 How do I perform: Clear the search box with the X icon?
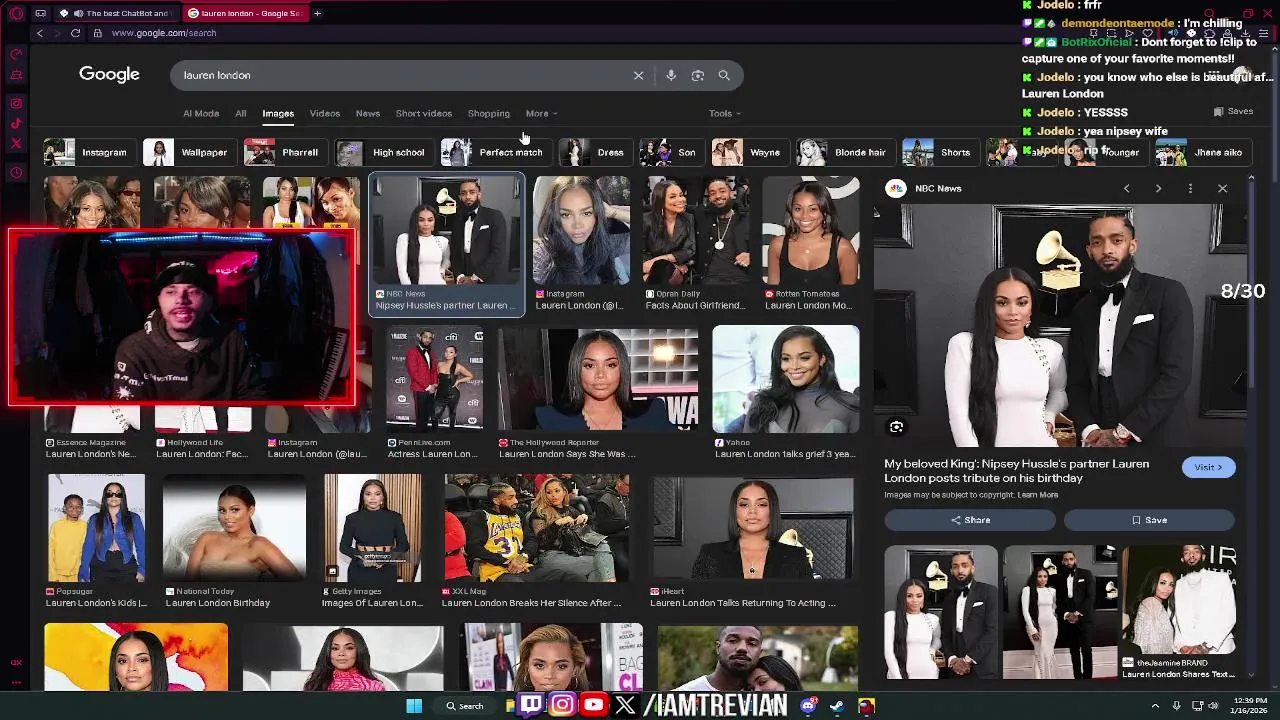(x=638, y=75)
